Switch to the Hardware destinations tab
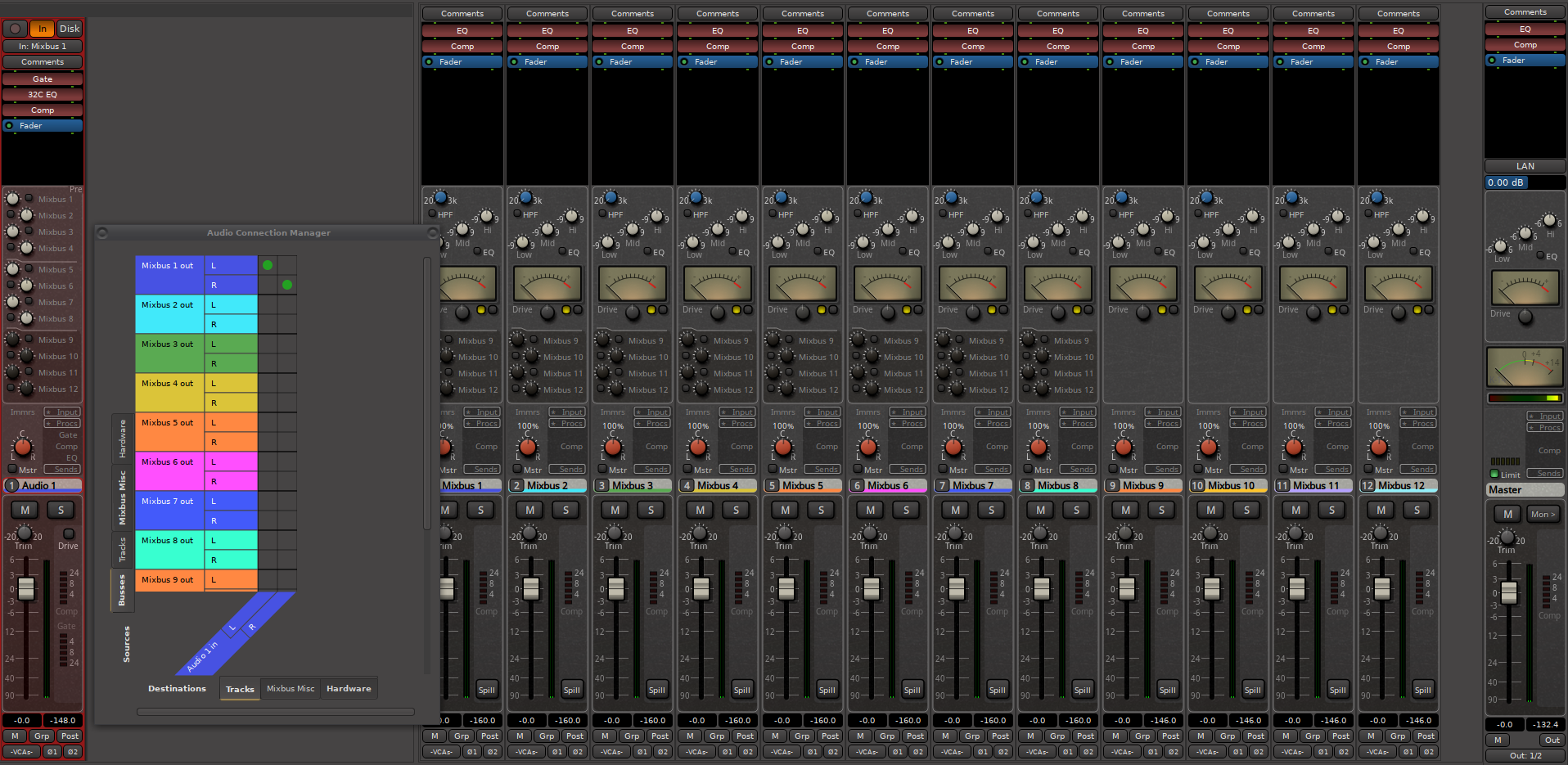The height and width of the screenshot is (765, 1568). pos(349,689)
